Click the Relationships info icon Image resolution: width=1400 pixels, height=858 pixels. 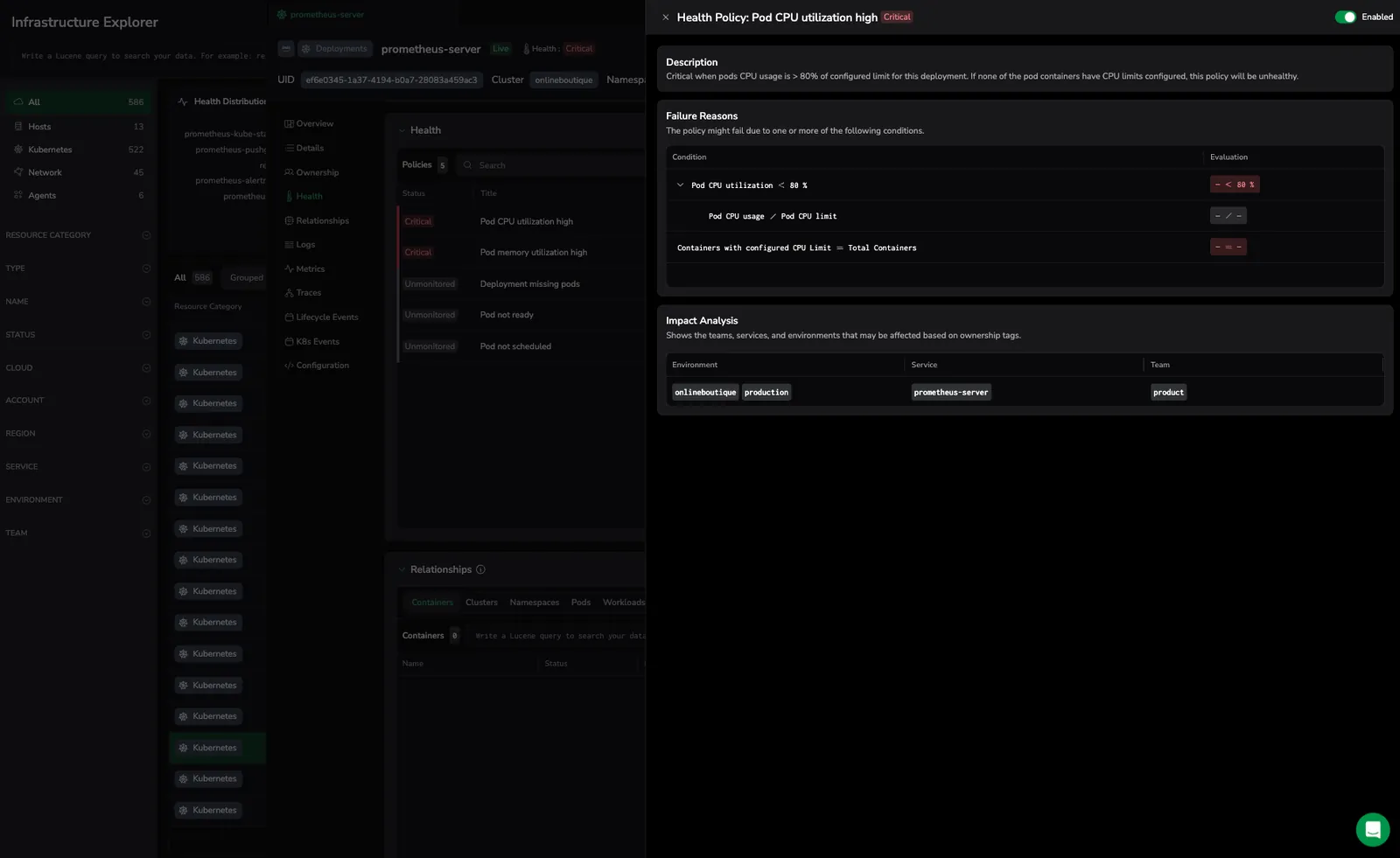[x=480, y=570]
